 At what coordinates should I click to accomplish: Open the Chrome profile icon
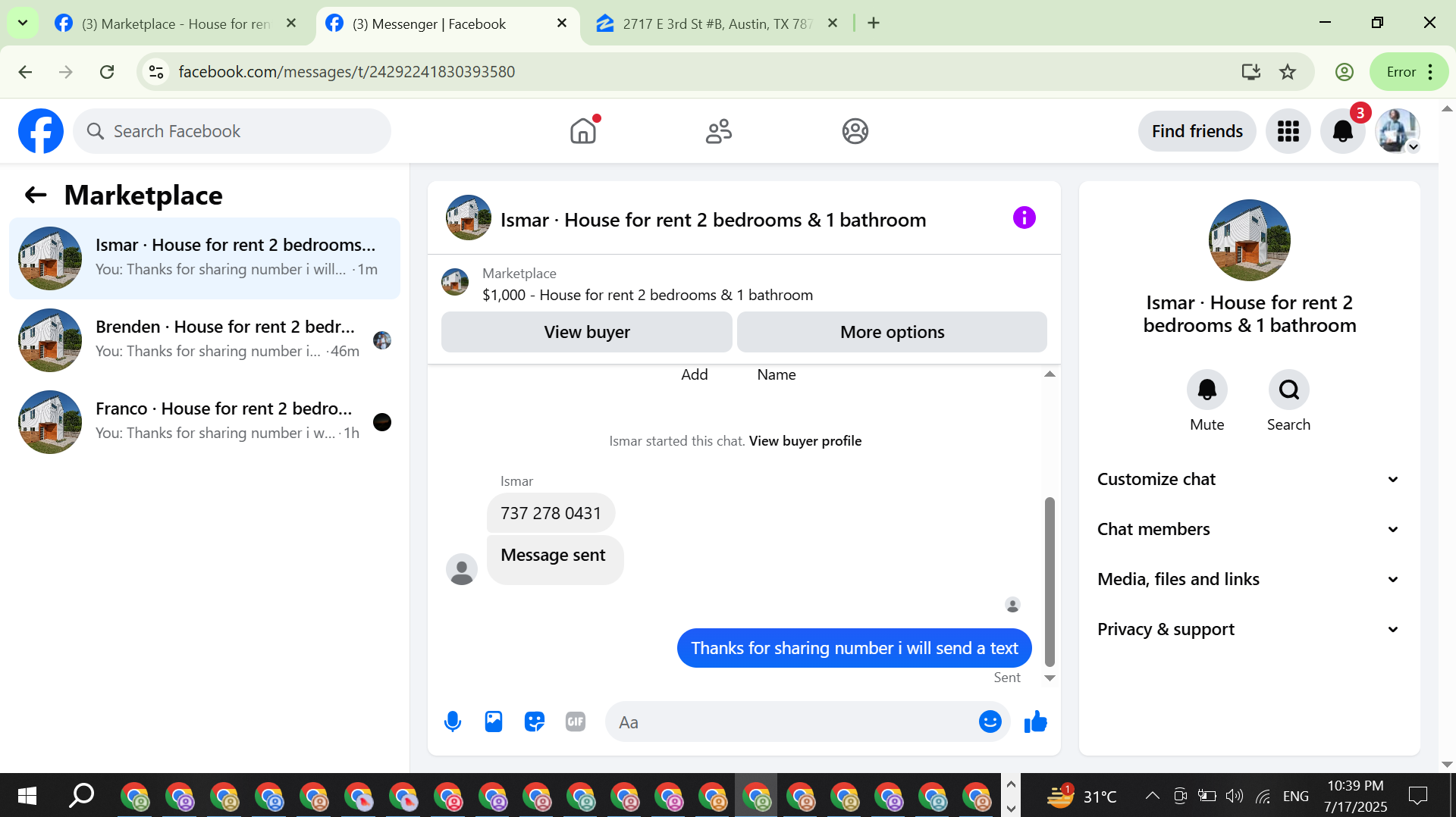1345,72
